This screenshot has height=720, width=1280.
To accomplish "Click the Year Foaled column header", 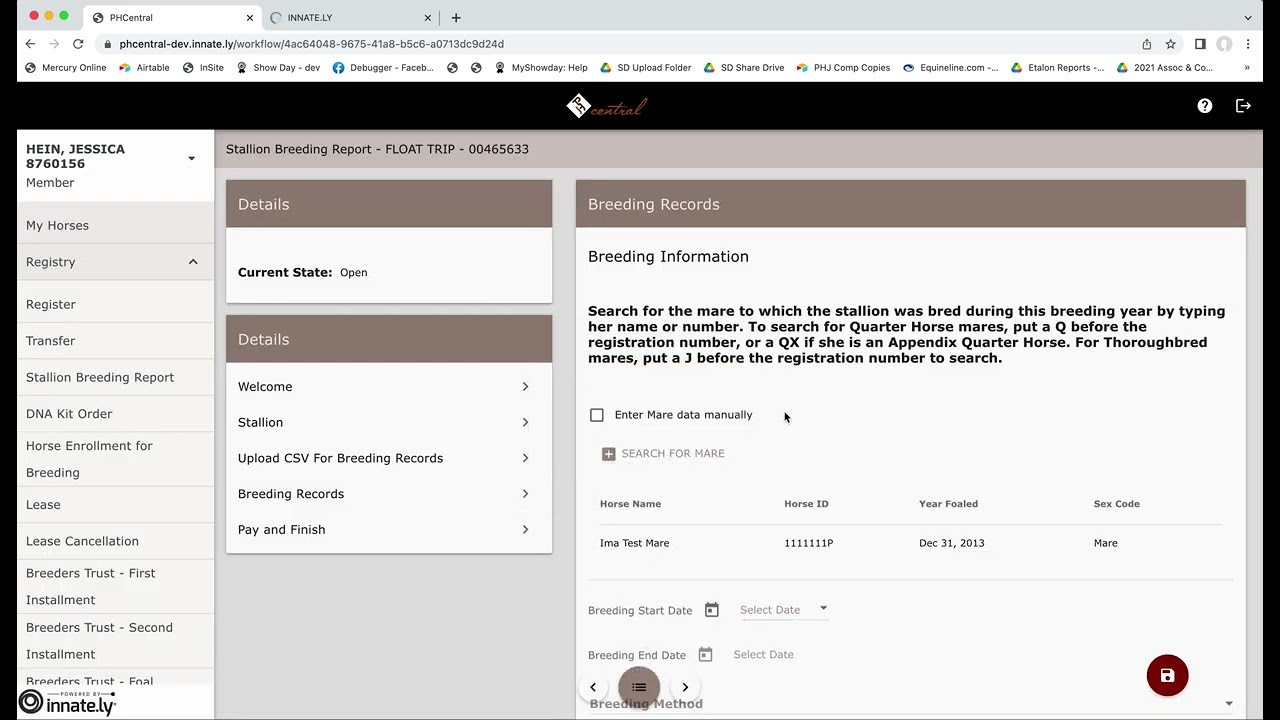I will pyautogui.click(x=948, y=504).
